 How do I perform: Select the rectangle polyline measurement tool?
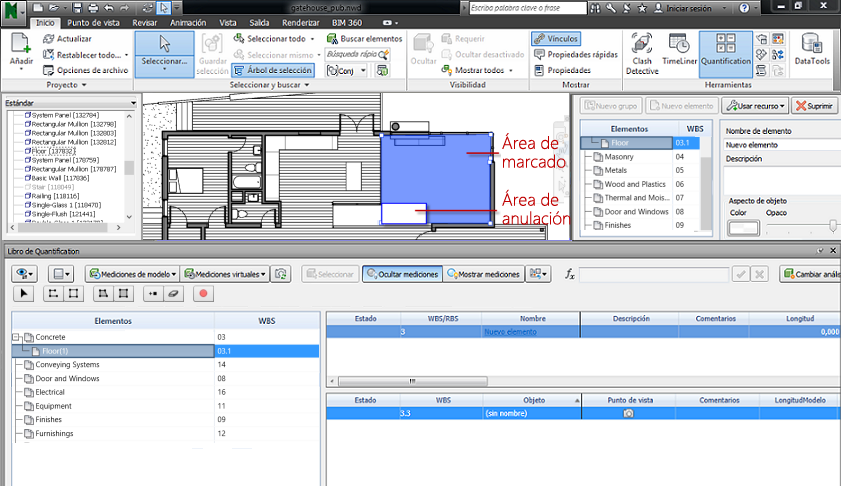click(73, 293)
